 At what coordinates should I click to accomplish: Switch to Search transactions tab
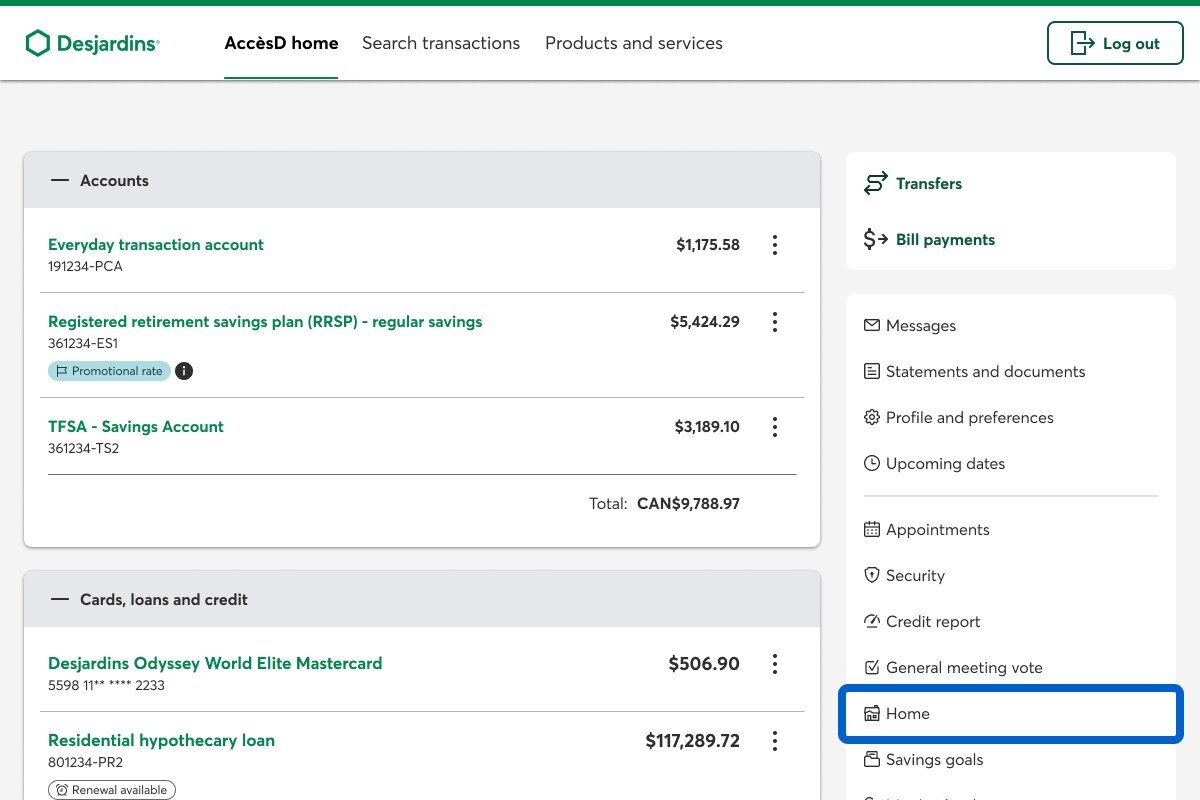441,43
